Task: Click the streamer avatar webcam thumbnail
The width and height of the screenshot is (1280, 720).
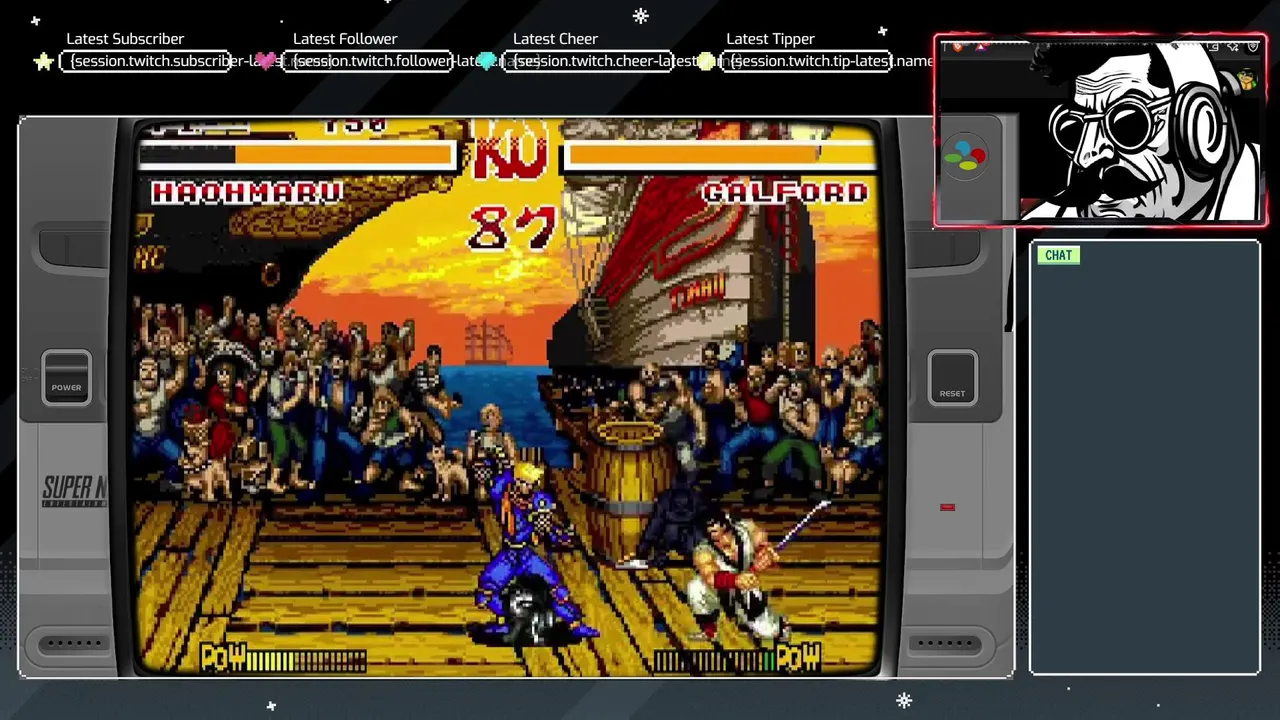Action: click(1100, 130)
